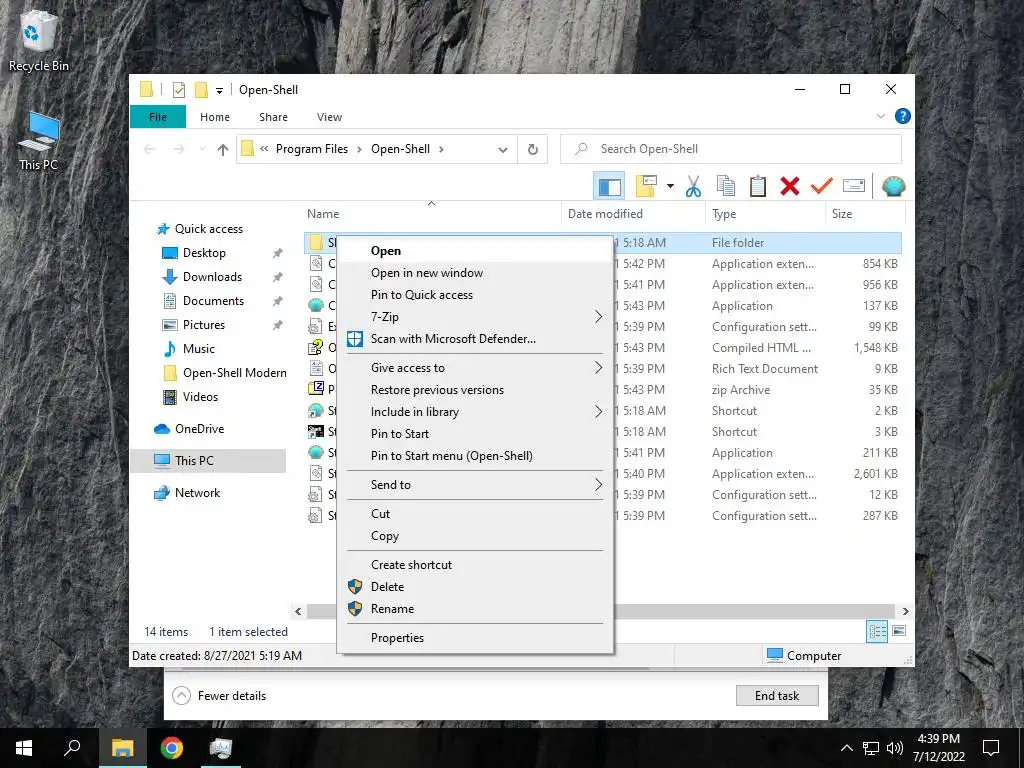Click the Back navigation arrow
Screen dimensions: 1024x768
pyautogui.click(x=149, y=150)
